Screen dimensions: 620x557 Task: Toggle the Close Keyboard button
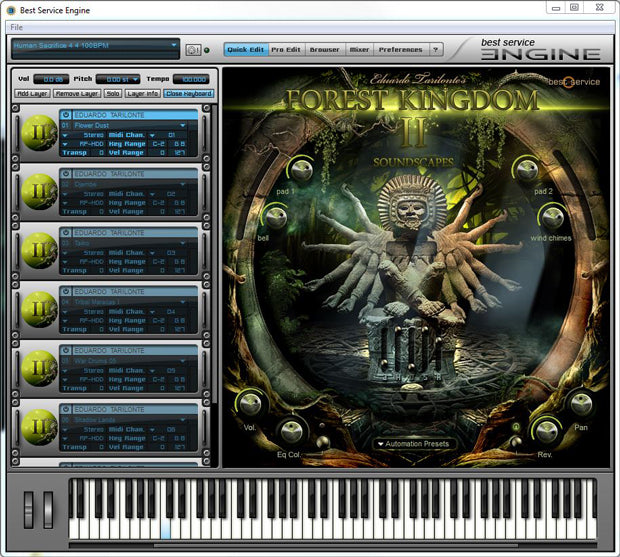pyautogui.click(x=188, y=93)
